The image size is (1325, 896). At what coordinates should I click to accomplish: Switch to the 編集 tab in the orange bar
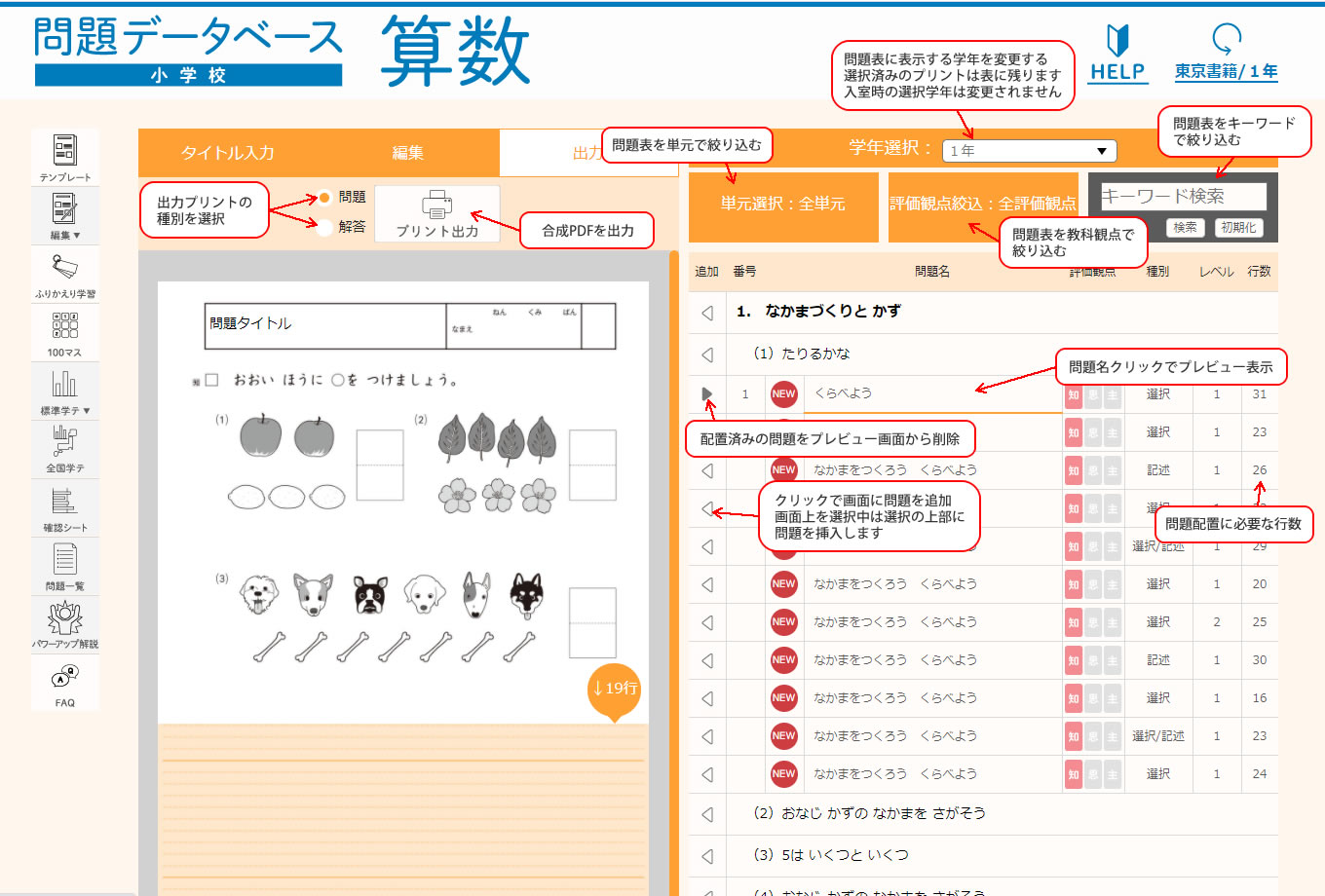coord(408,153)
